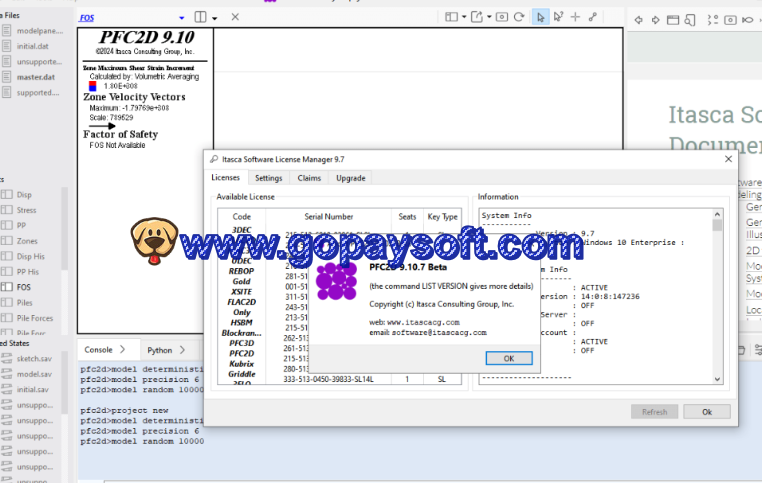Select the HSBM license code
The width and height of the screenshot is (762, 483).
pos(242,323)
